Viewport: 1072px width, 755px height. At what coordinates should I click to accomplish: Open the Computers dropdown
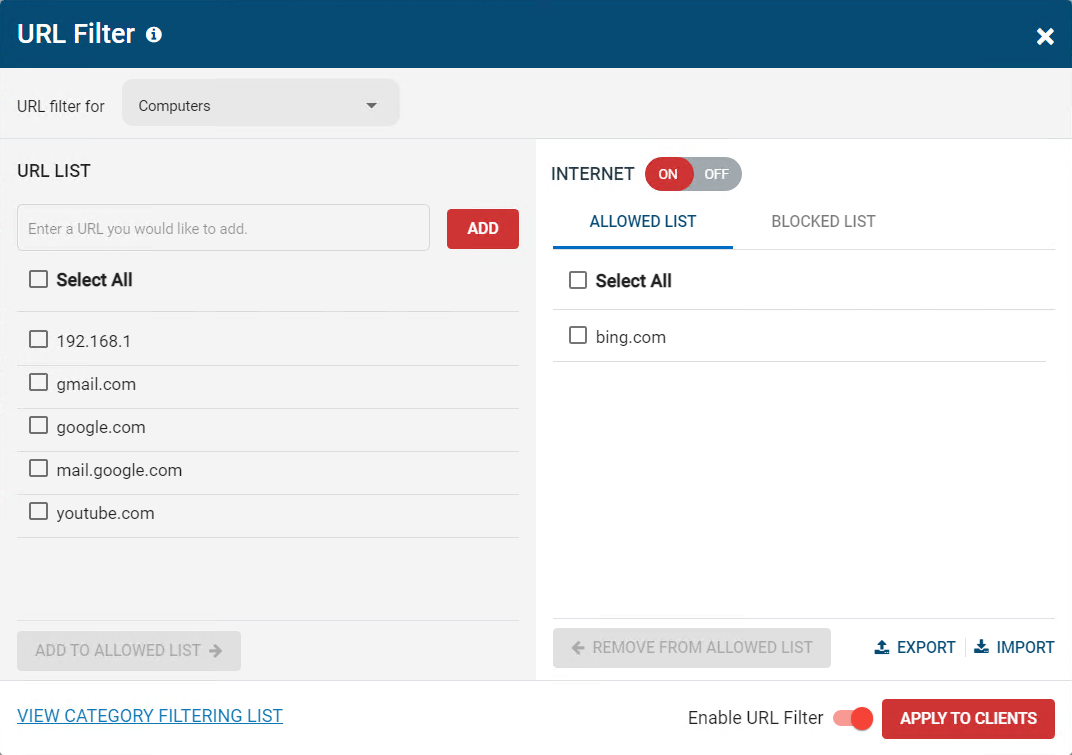[x=260, y=103]
